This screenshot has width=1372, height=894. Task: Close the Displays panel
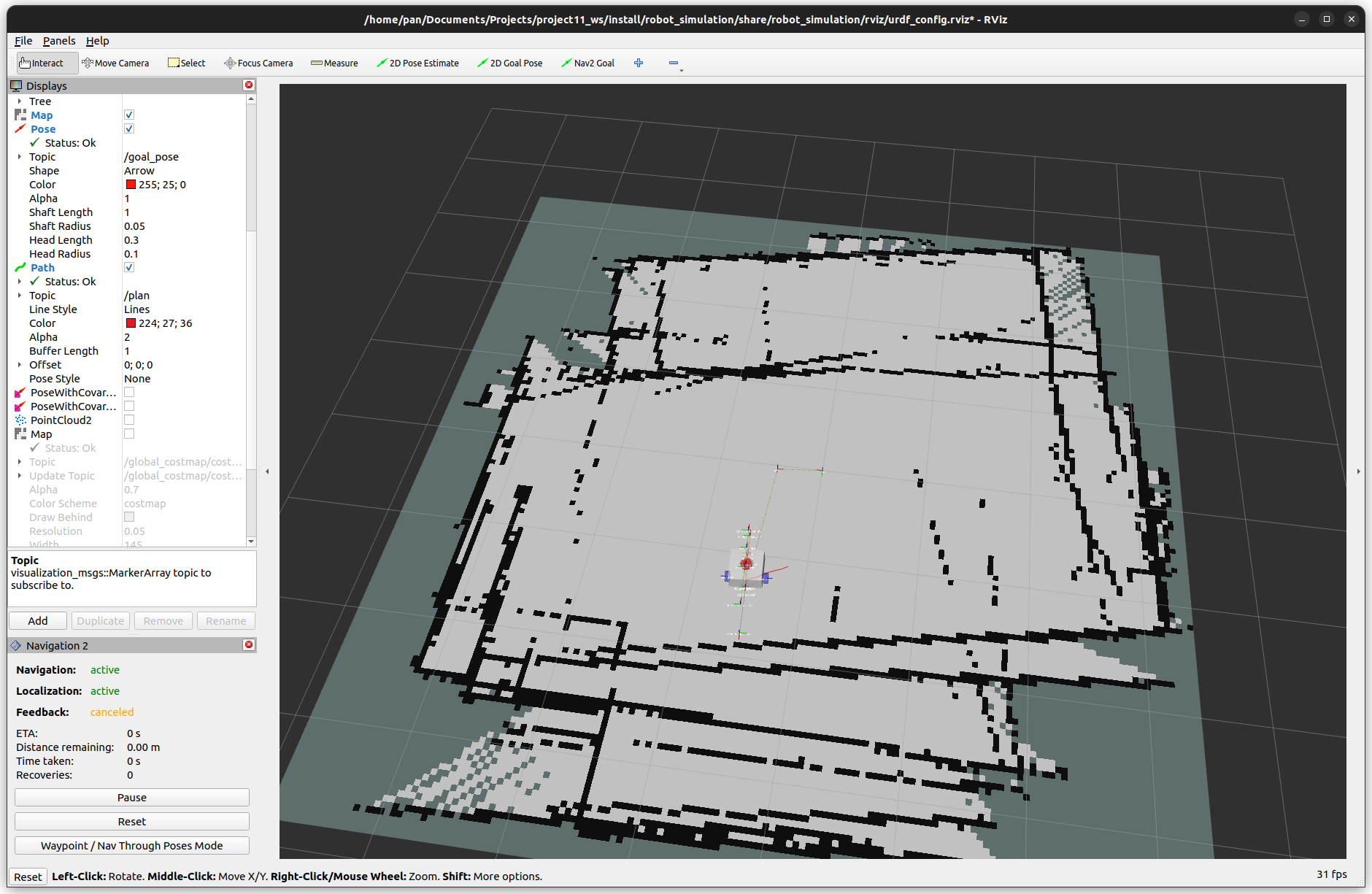tap(249, 85)
